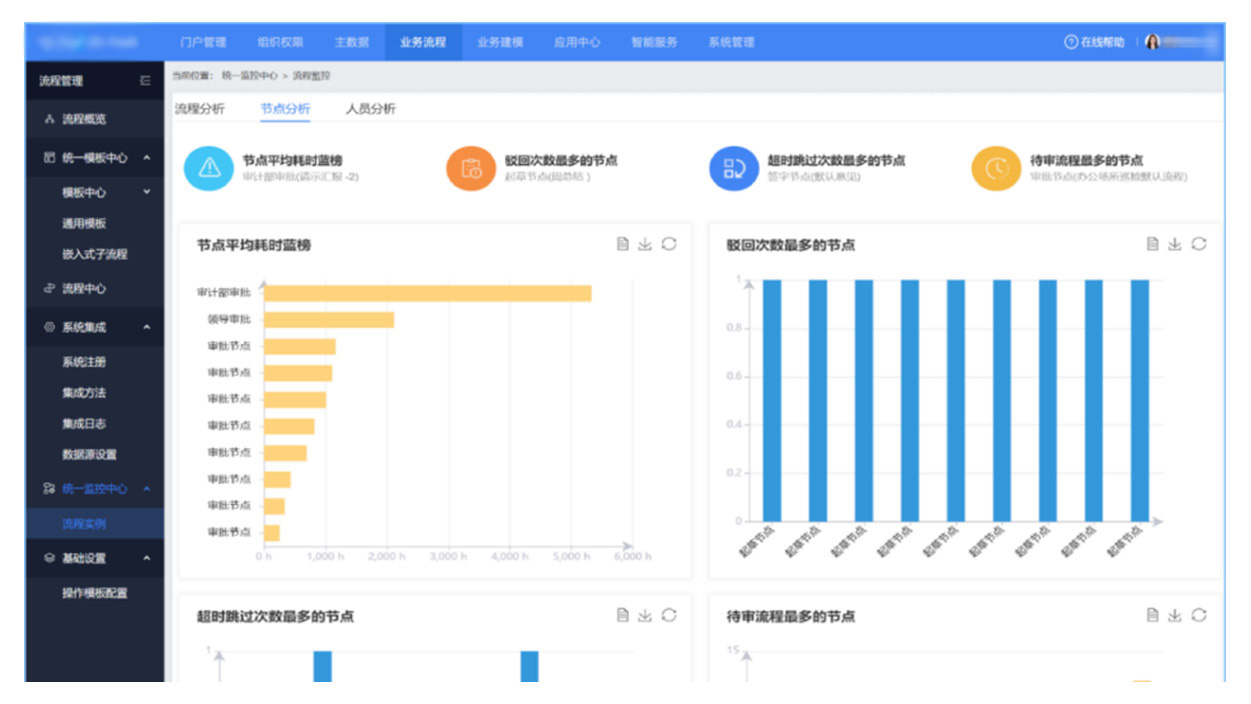Viewport: 1251px width, 704px height.
Task: Download the 驳回次数最多的节点 chart
Action: [1175, 244]
